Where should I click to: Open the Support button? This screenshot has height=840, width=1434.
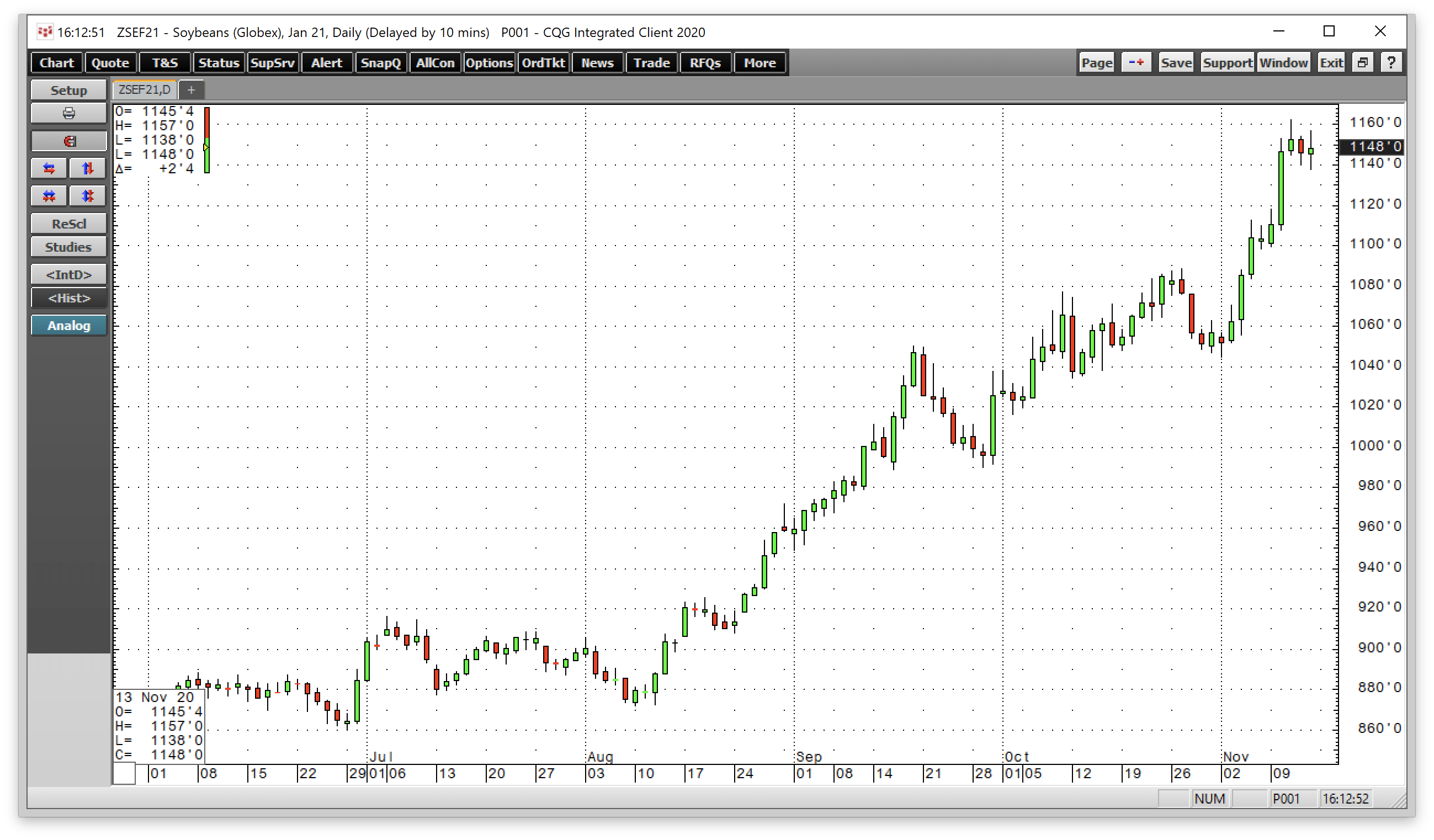click(1228, 62)
